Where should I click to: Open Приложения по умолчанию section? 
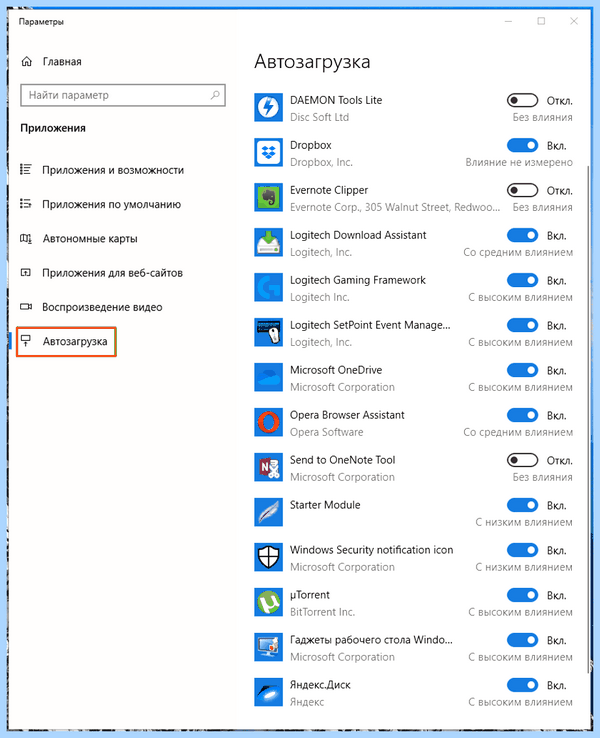[112, 204]
